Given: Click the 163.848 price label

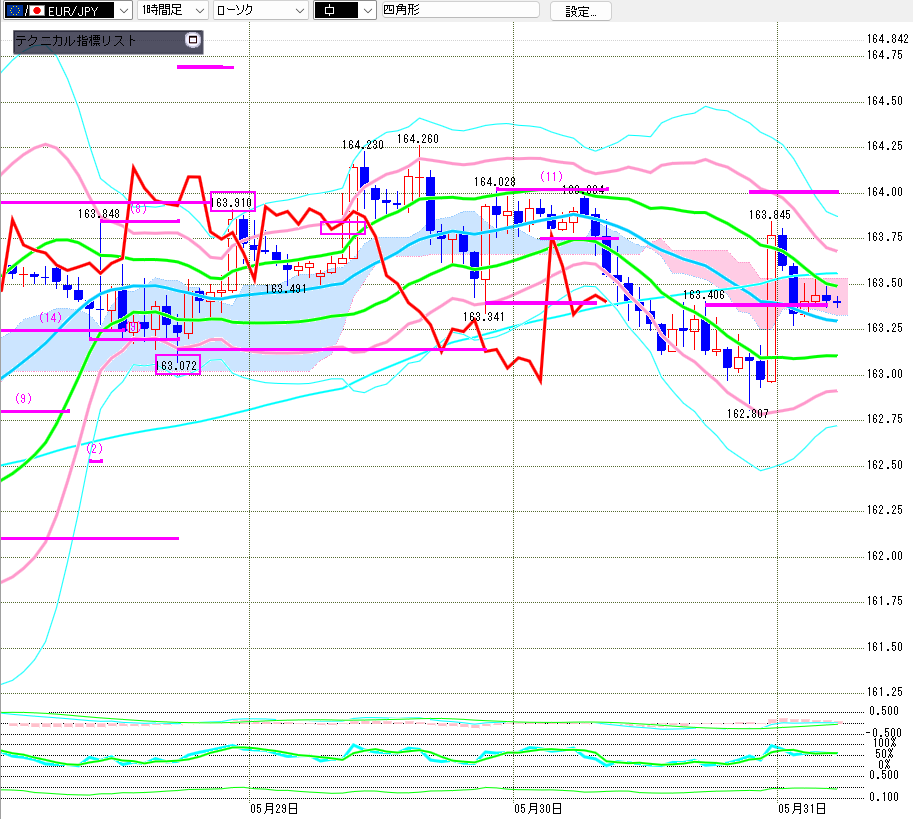Looking at the screenshot, I should (98, 214).
